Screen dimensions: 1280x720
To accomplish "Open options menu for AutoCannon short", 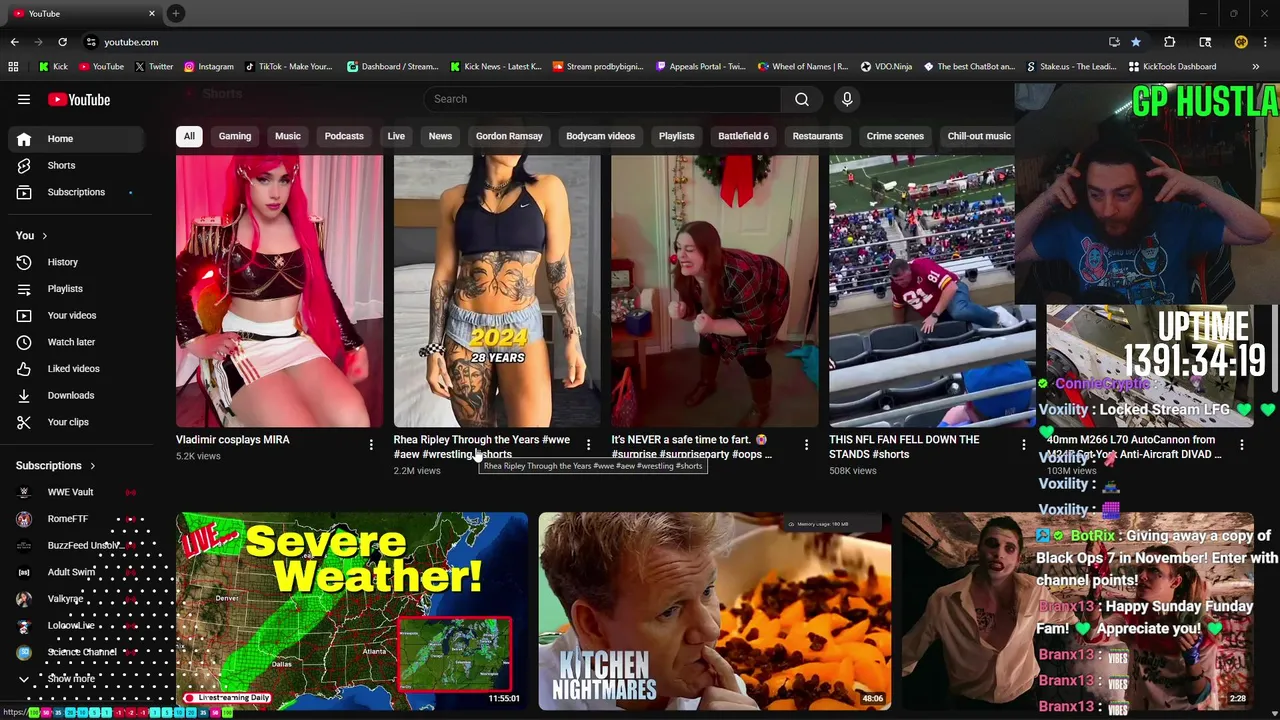I will (1241, 445).
